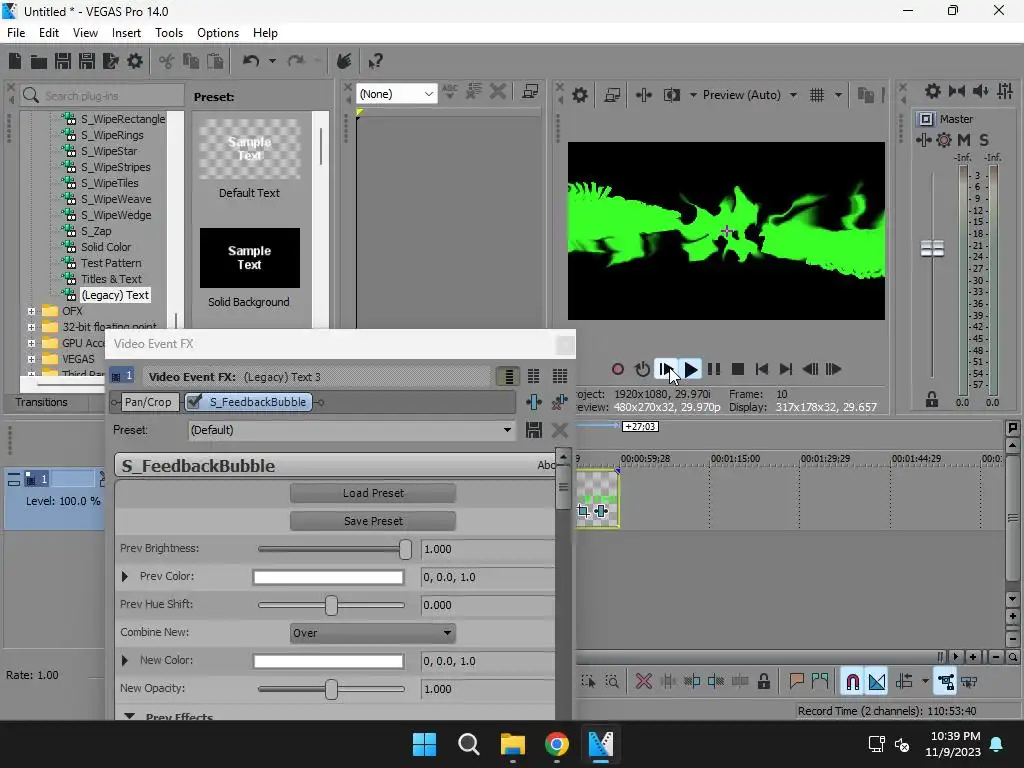Save the preset with the disk icon
The width and height of the screenshot is (1024, 768).
click(x=534, y=430)
